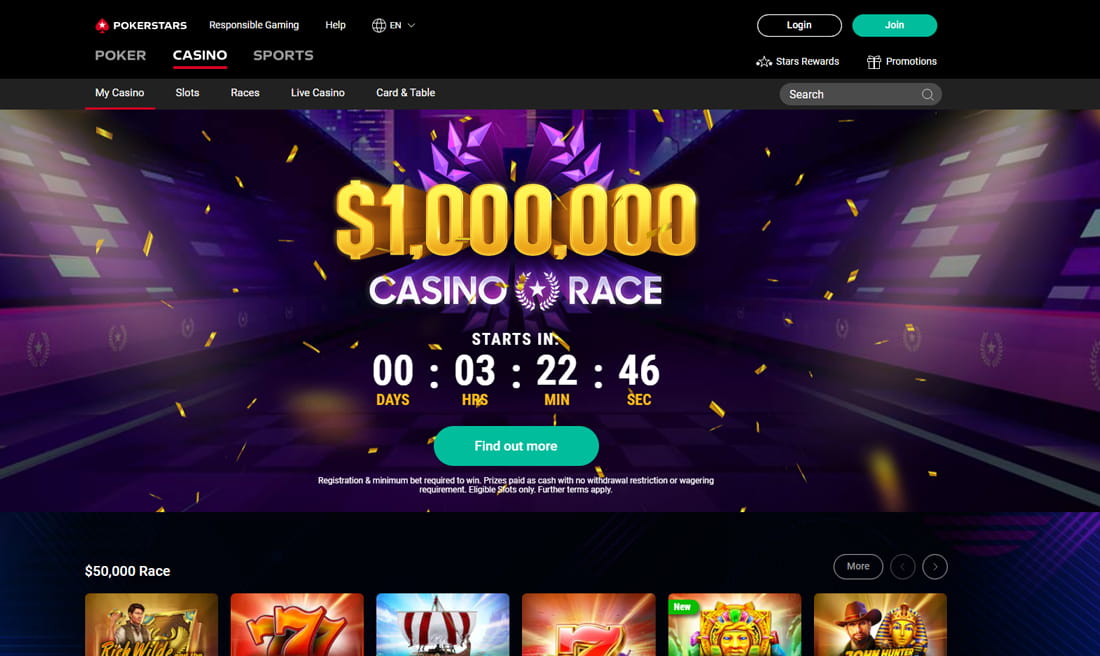Open the Responsible Gaming link

coord(254,25)
